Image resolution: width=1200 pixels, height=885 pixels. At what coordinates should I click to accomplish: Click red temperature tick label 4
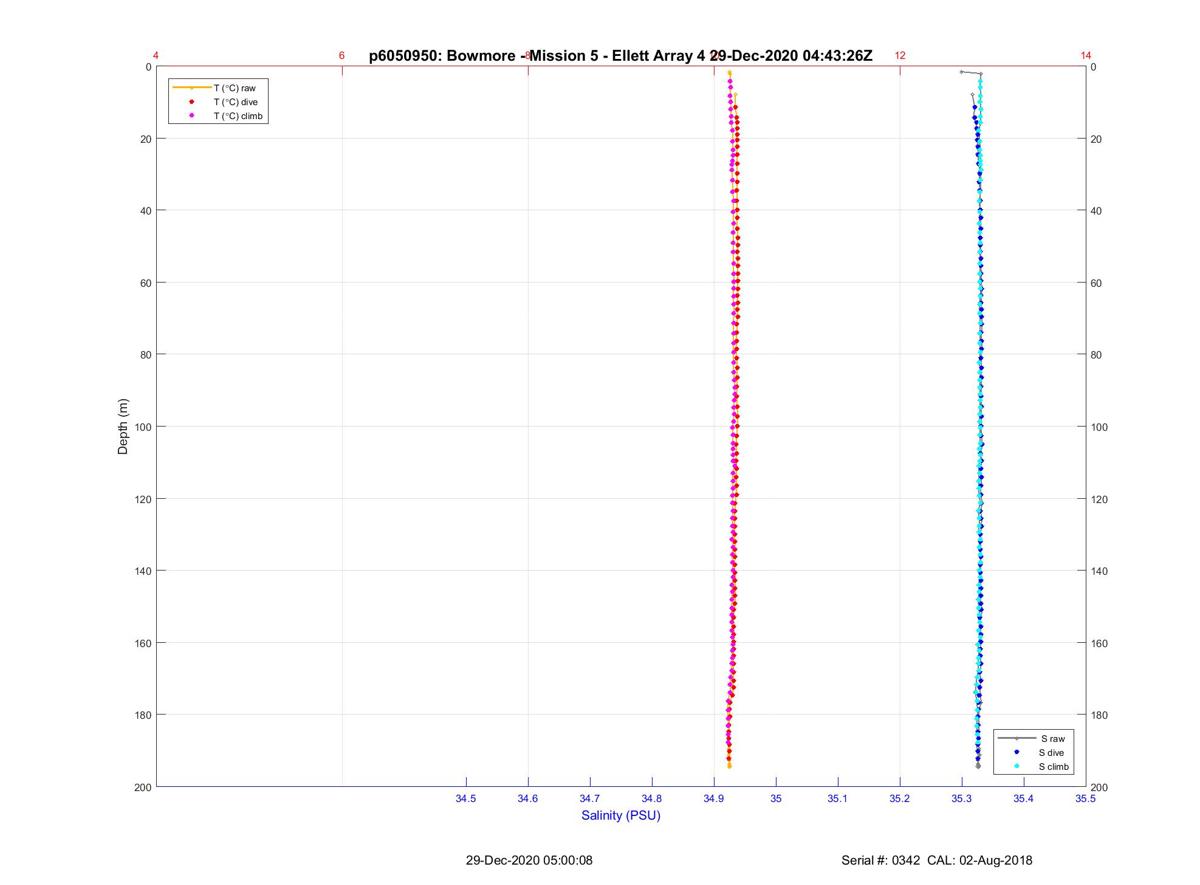tap(156, 56)
